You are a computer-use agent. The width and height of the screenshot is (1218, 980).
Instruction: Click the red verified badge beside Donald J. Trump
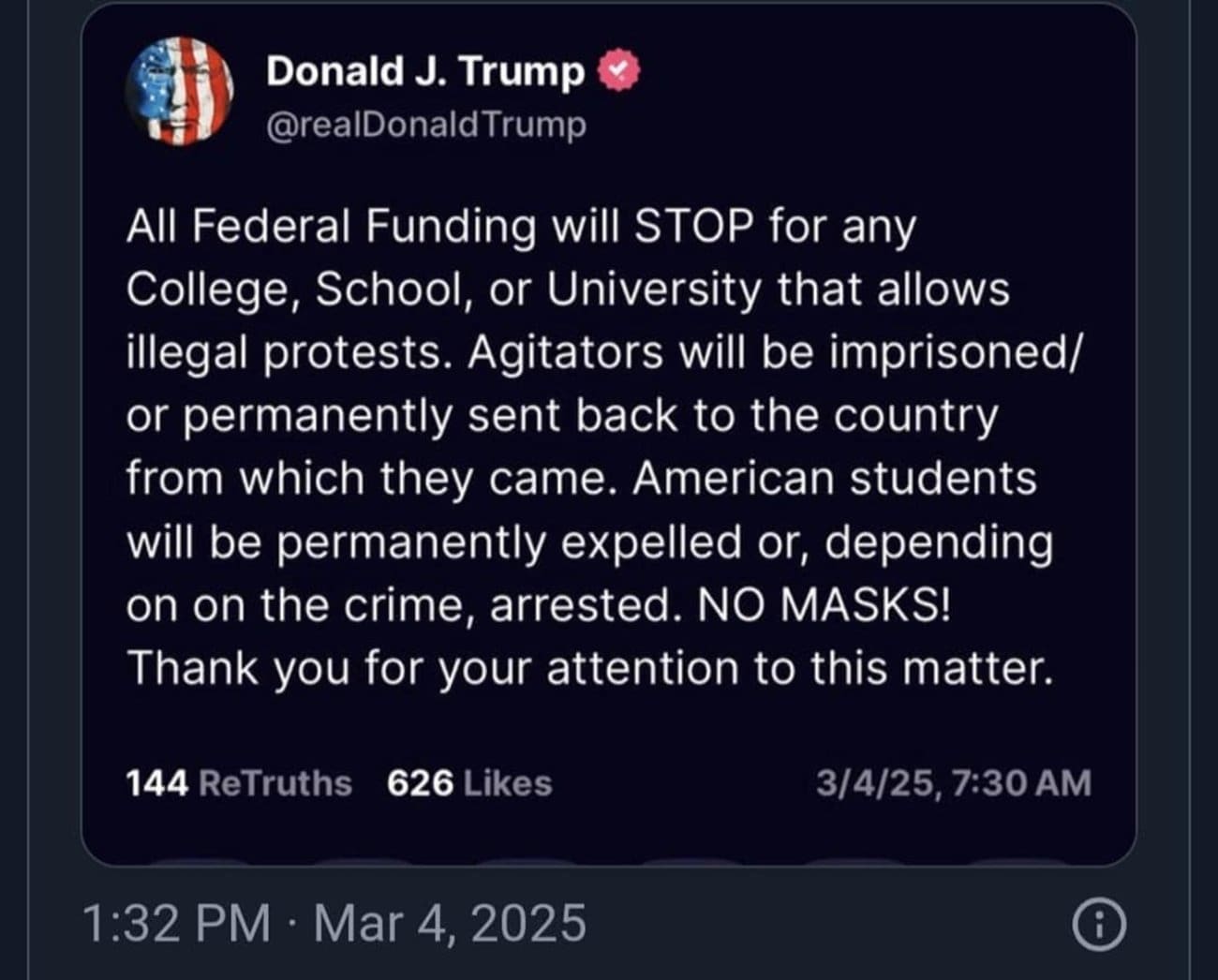[x=619, y=71]
